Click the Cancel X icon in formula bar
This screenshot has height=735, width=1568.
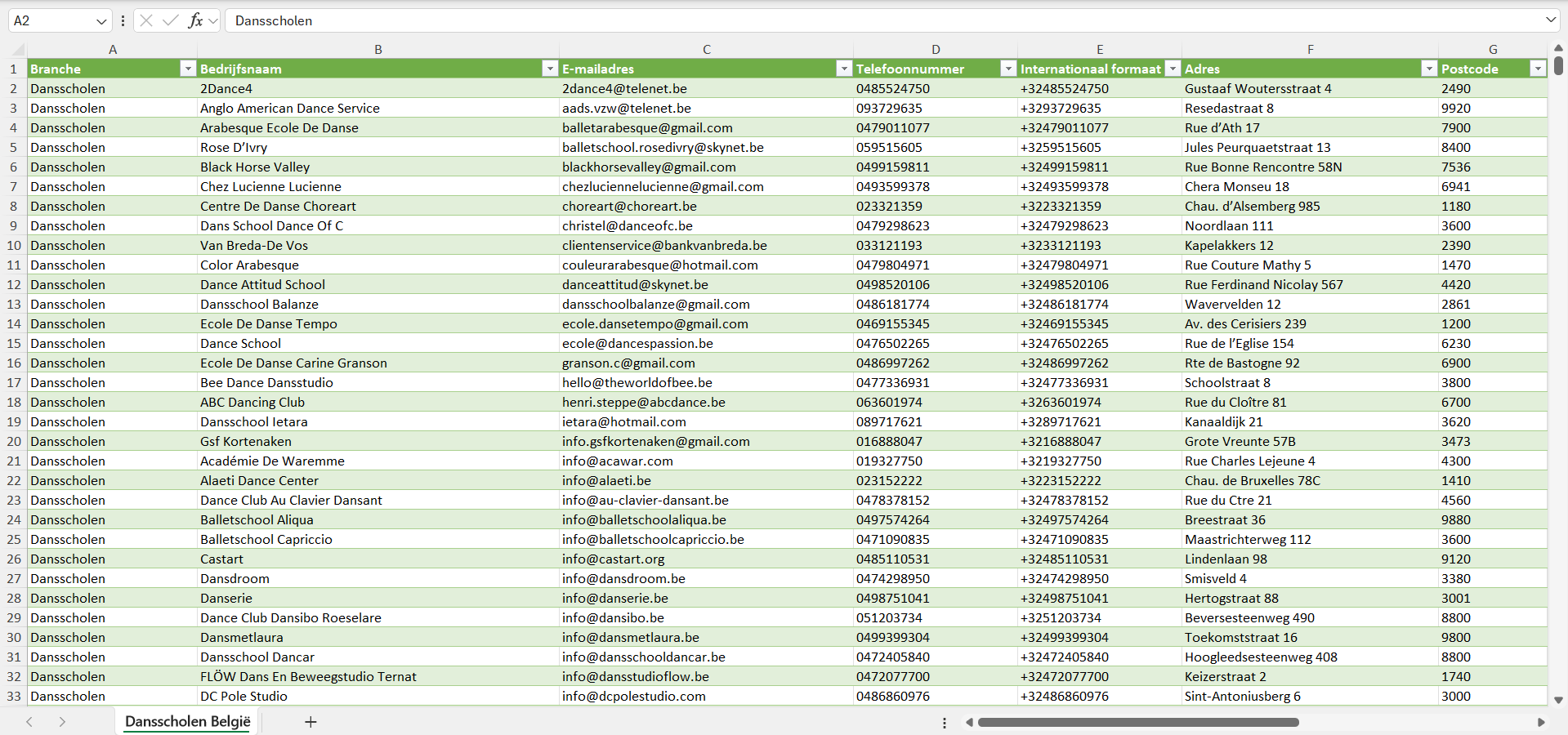coord(146,20)
